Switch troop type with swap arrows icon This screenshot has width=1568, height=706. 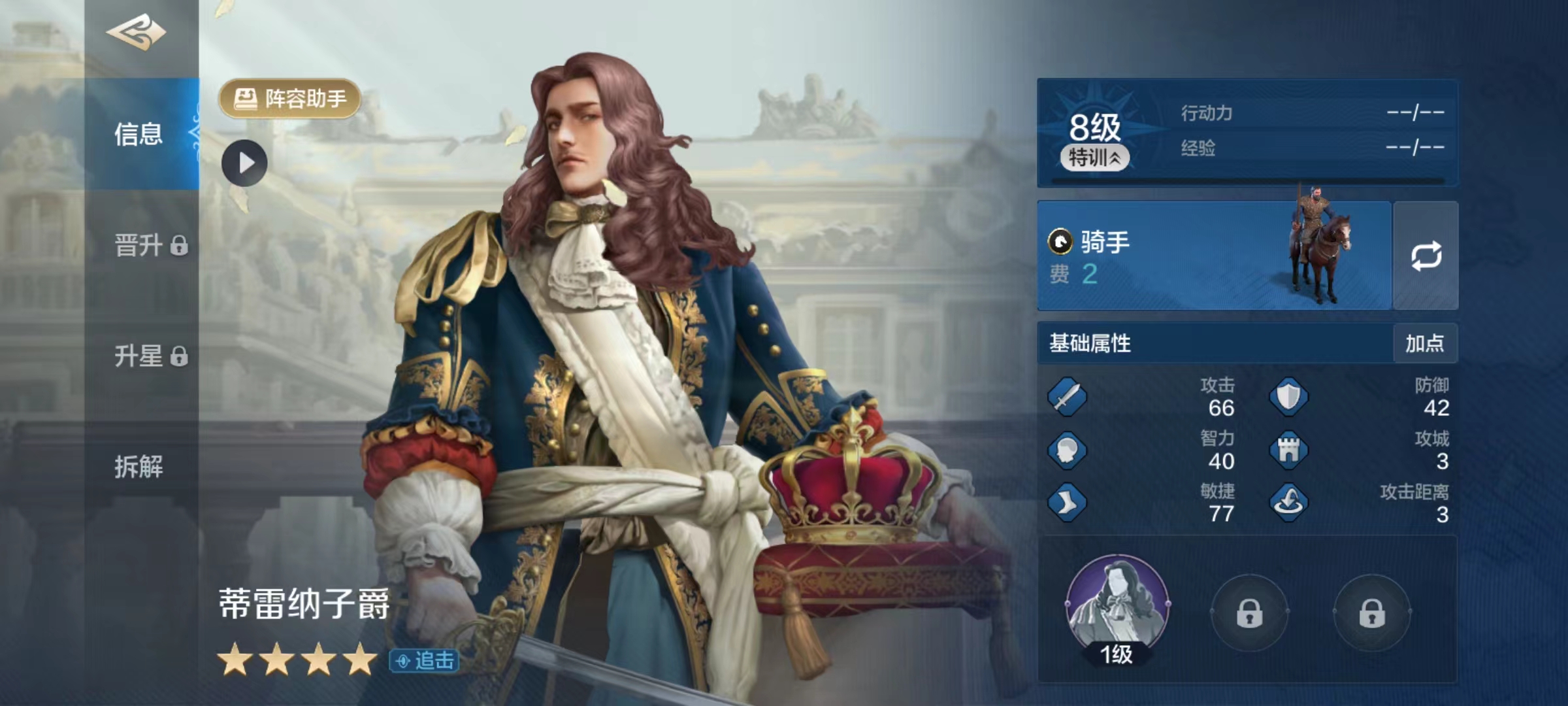point(1426,256)
